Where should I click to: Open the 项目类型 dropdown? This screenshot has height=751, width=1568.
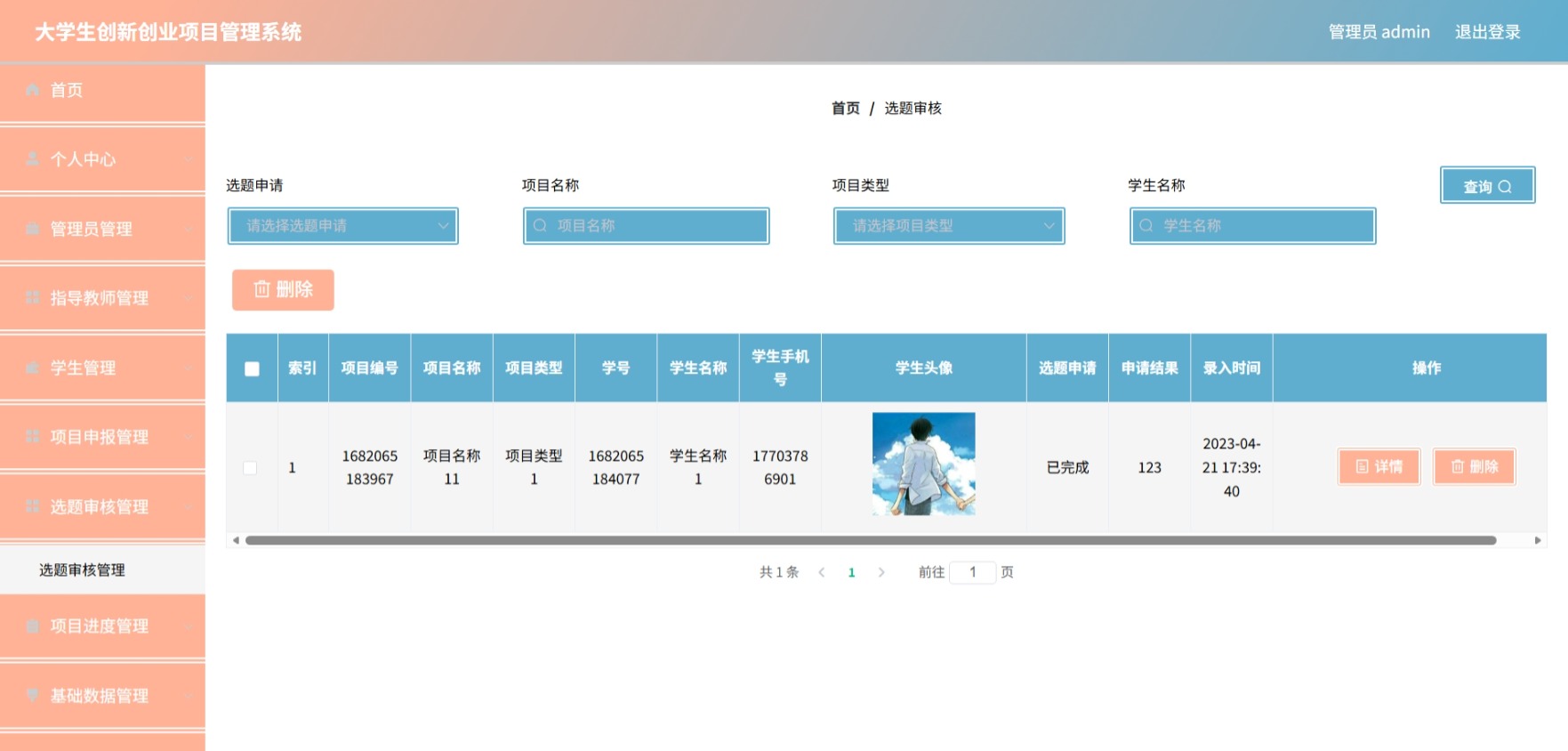pos(949,226)
